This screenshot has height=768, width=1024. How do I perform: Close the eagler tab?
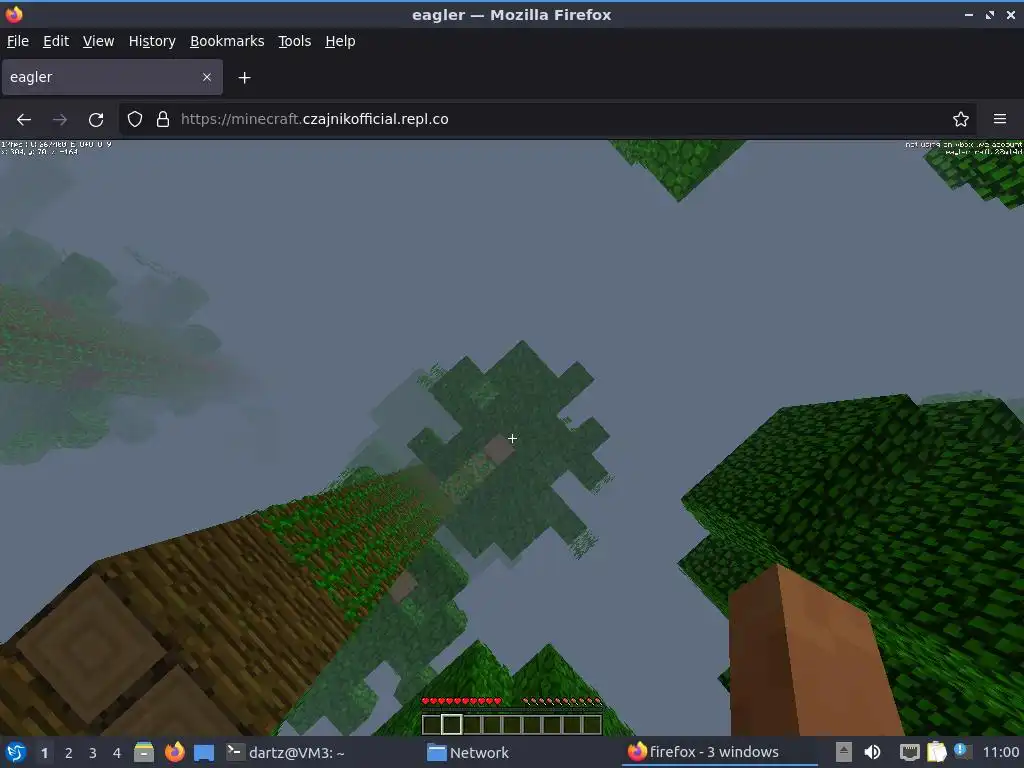[x=206, y=77]
